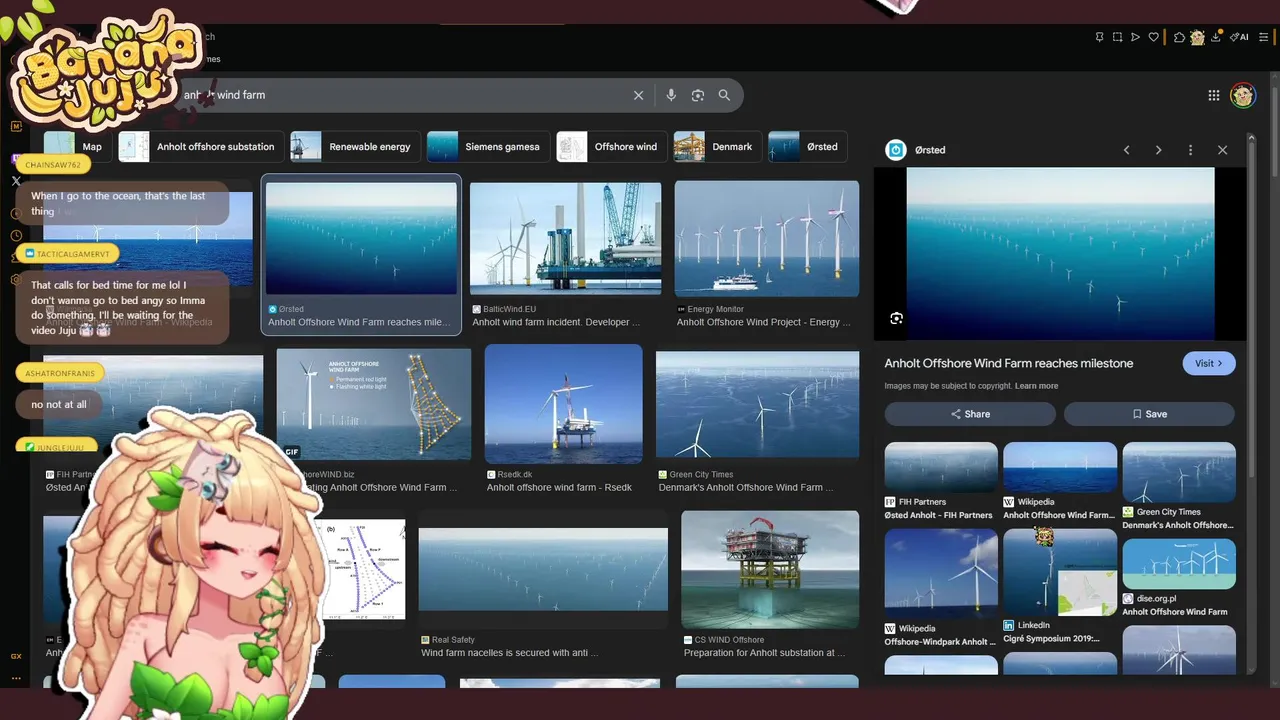Click the ASHATRONFRANIS chat username tag
1280x720 pixels.
coord(60,373)
